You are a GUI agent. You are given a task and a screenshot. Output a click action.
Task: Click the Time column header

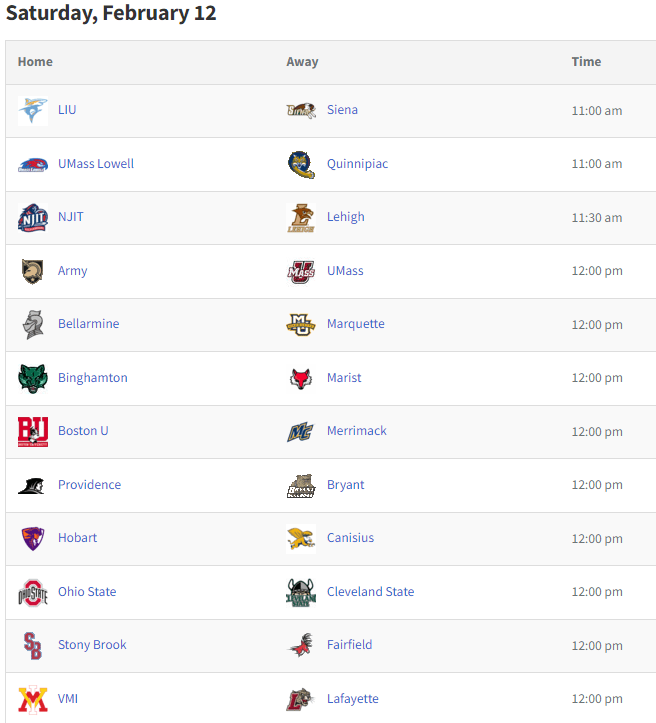586,62
